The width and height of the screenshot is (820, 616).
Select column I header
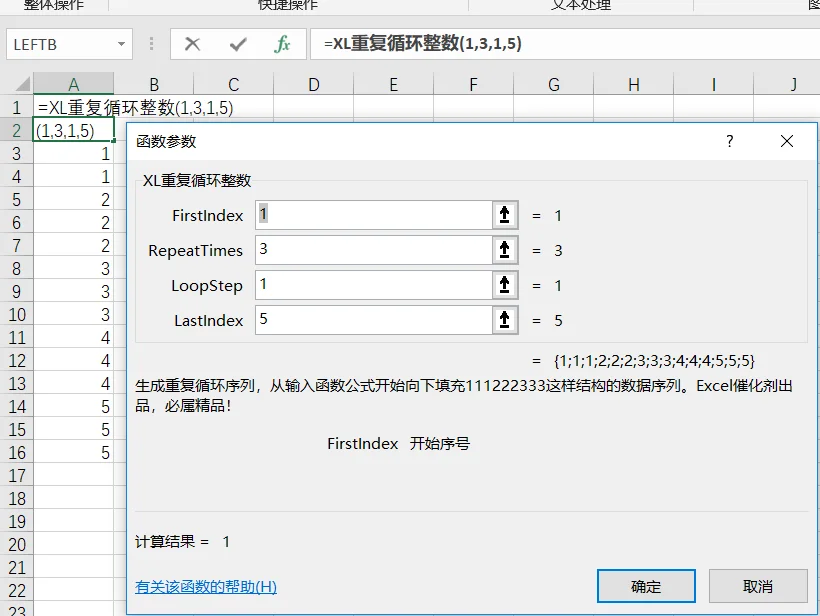(714, 84)
